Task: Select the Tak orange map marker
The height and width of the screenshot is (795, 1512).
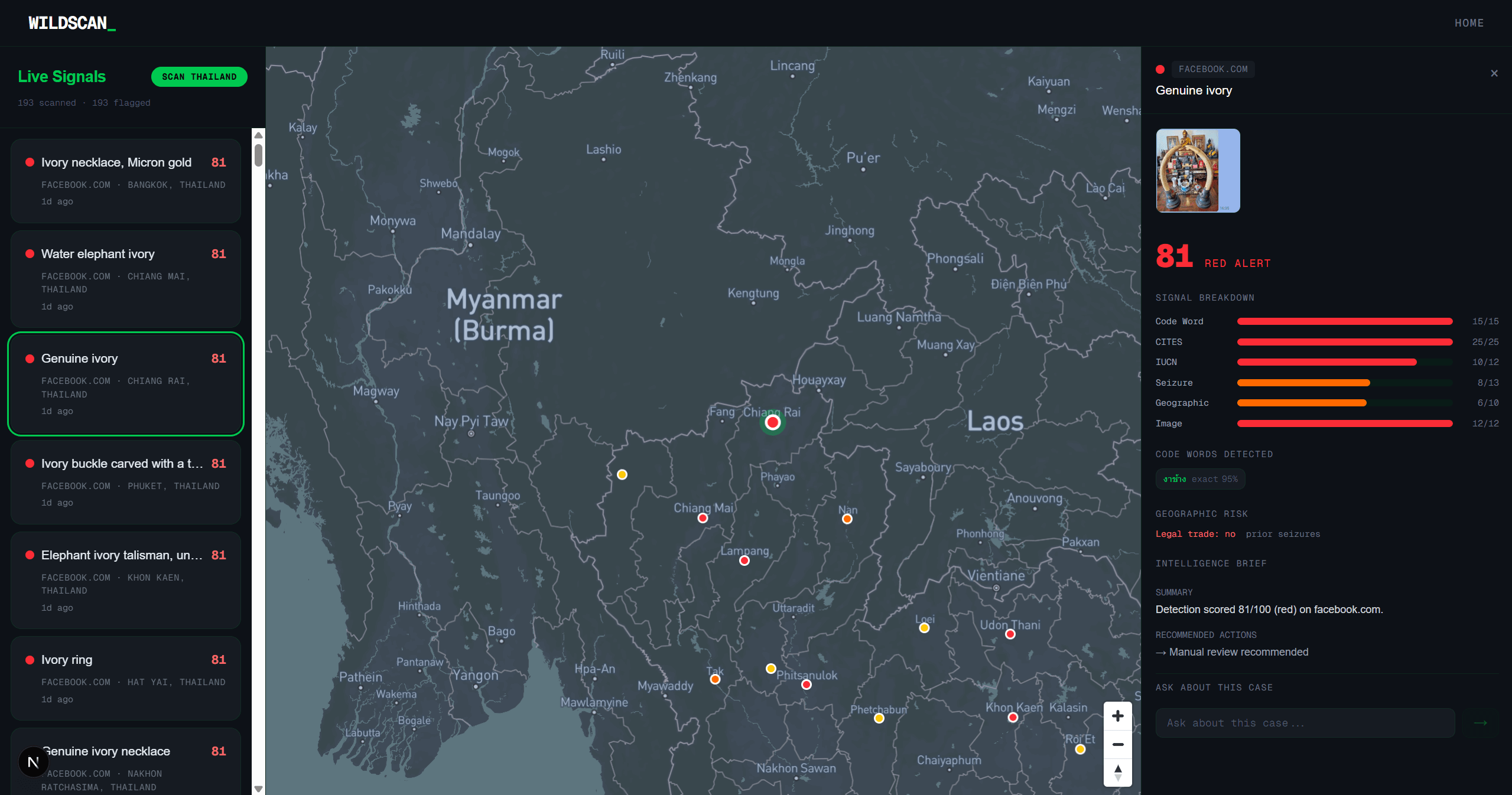Action: [715, 679]
